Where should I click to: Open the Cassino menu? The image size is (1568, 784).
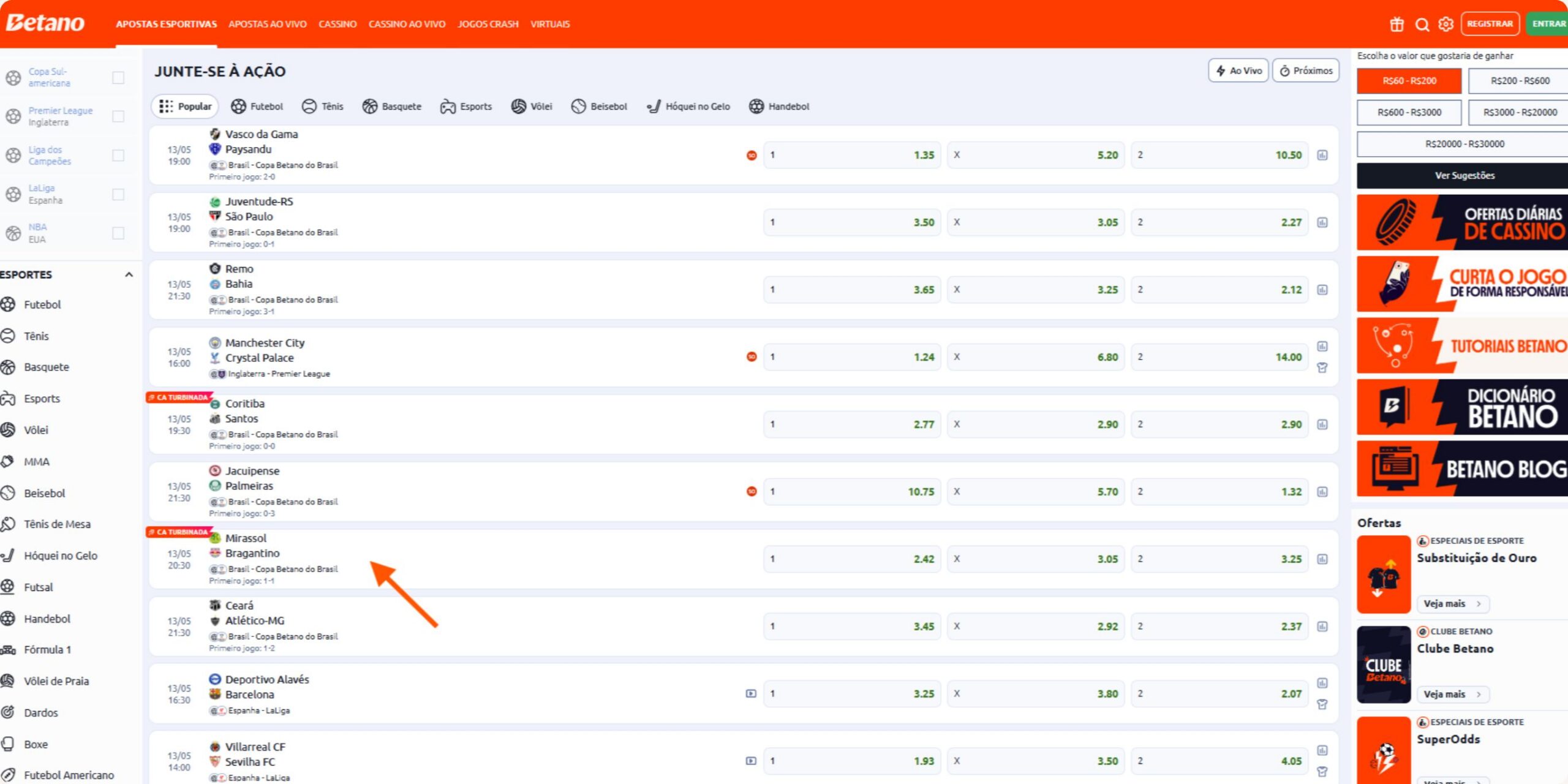pyautogui.click(x=337, y=24)
